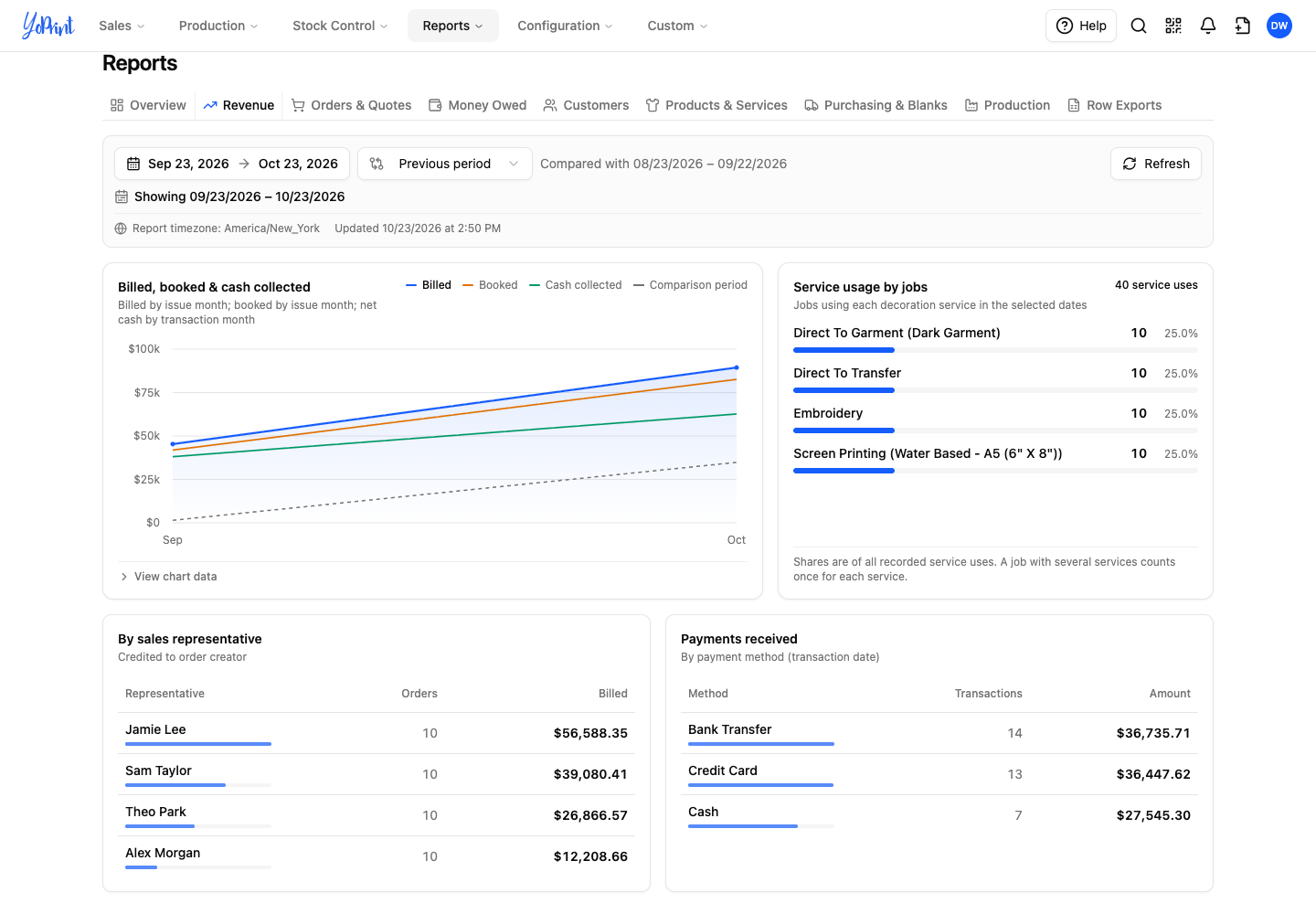Open the Sales menu
This screenshot has width=1316, height=914.
pyautogui.click(x=122, y=26)
